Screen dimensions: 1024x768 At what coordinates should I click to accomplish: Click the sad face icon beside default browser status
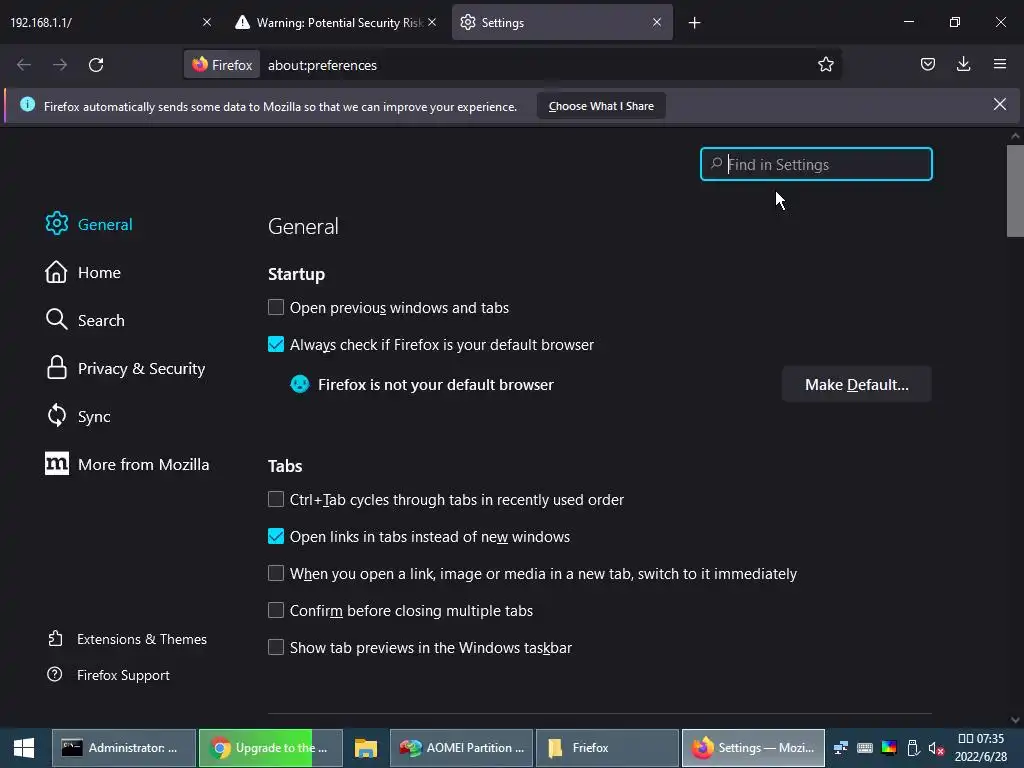pyautogui.click(x=300, y=384)
